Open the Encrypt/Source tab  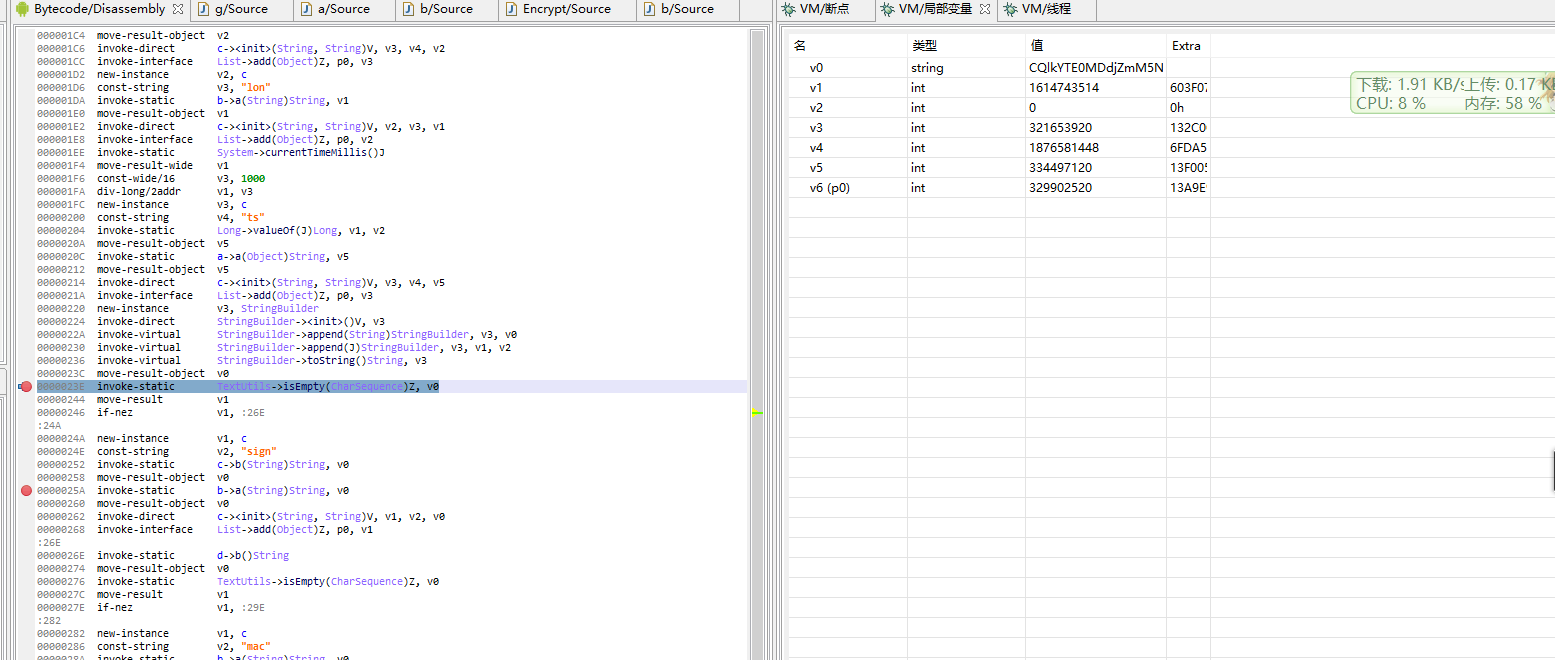point(566,9)
